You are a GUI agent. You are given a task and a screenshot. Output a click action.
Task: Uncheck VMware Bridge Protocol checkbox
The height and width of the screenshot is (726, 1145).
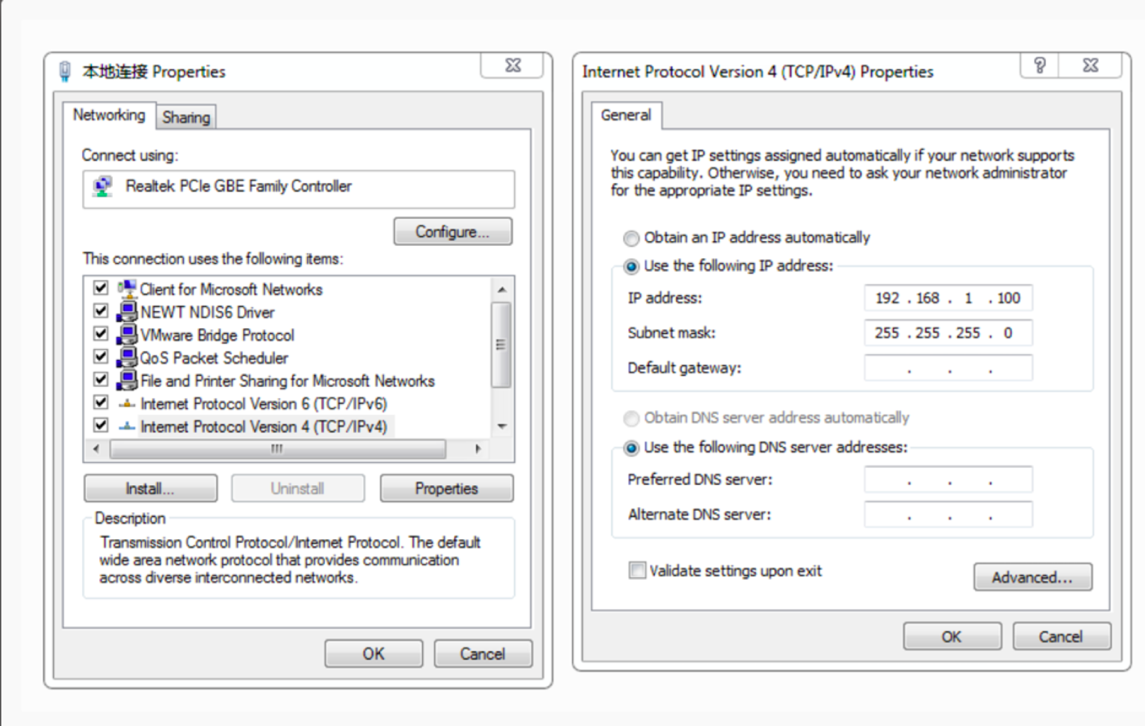tap(101, 335)
